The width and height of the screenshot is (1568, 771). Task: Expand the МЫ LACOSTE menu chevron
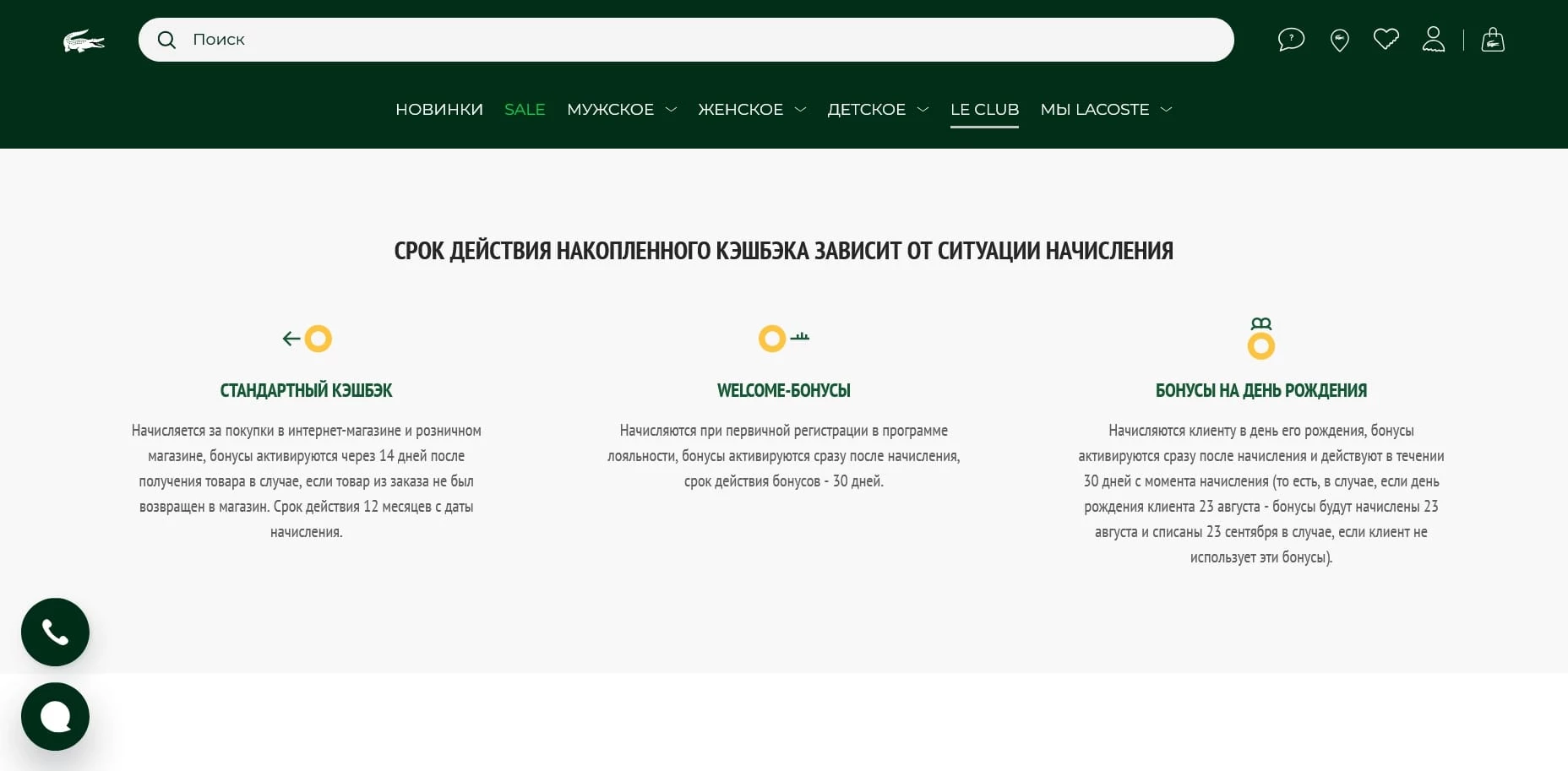pyautogui.click(x=1167, y=110)
